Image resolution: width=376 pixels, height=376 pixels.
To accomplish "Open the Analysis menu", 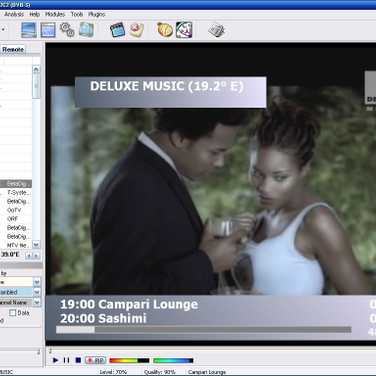I will pyautogui.click(x=14, y=14).
